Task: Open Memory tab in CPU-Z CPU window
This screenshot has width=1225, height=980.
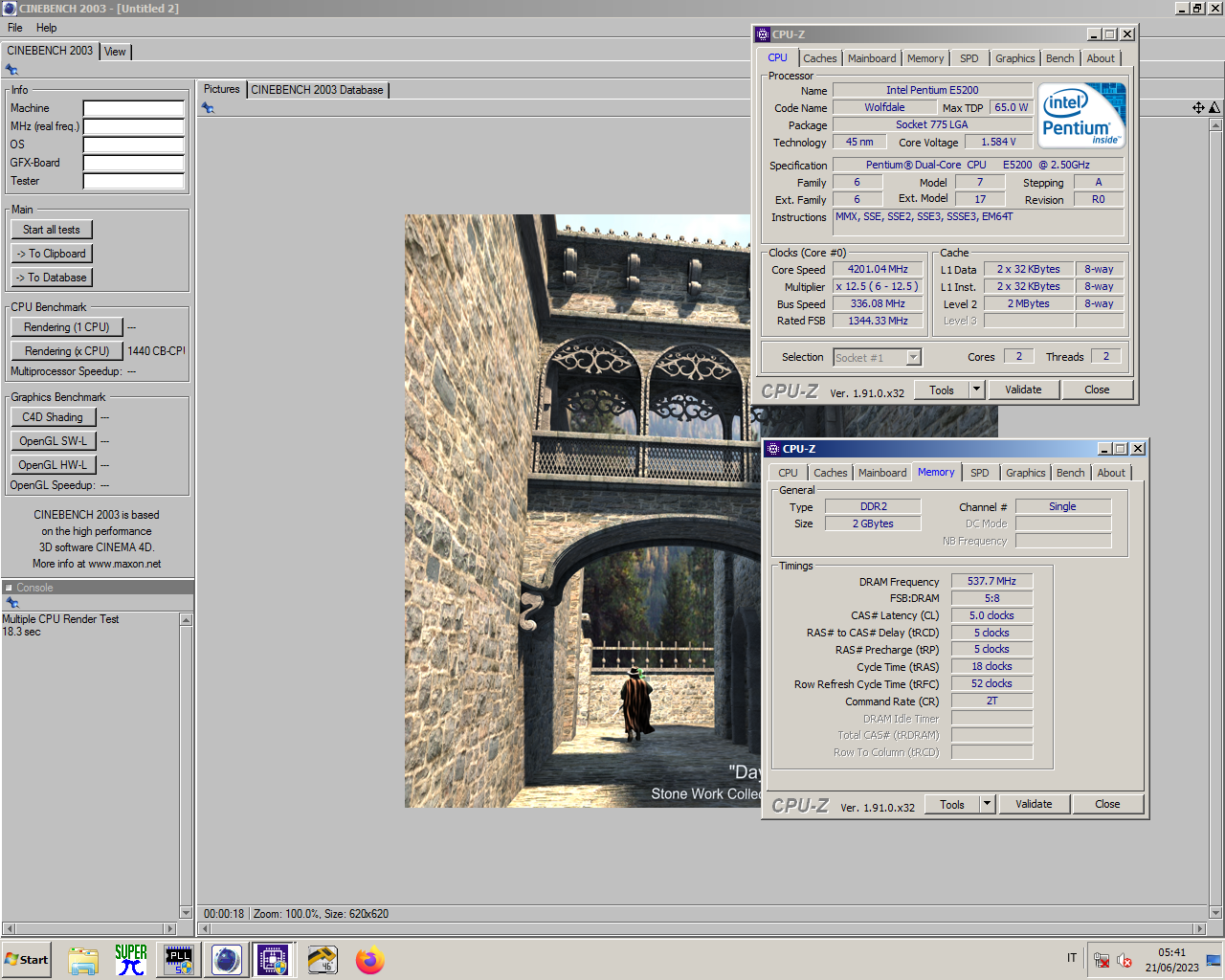Action: click(925, 58)
